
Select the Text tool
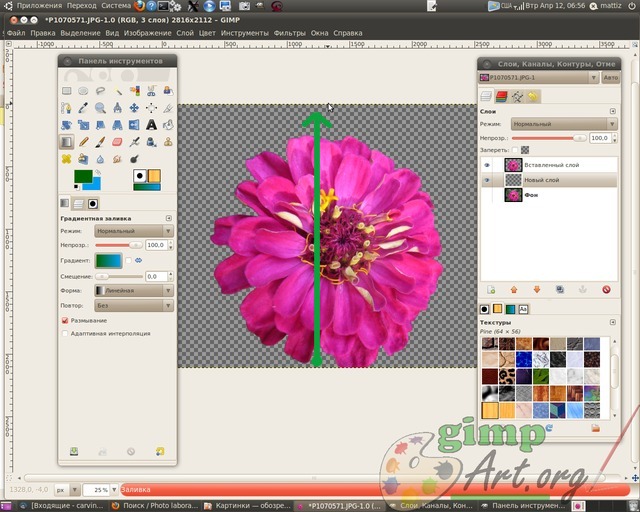151,125
